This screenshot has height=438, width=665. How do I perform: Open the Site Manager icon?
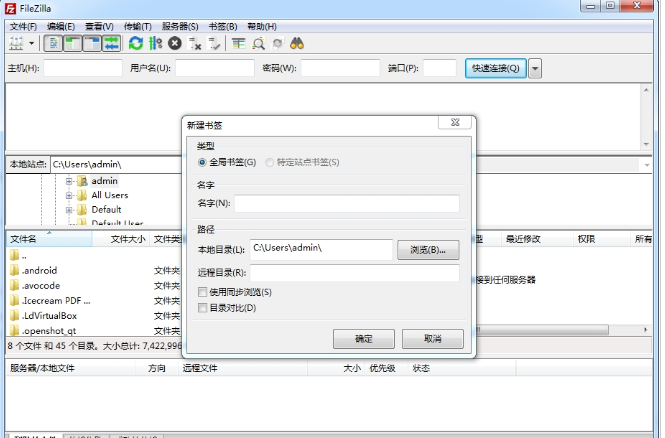(16, 43)
